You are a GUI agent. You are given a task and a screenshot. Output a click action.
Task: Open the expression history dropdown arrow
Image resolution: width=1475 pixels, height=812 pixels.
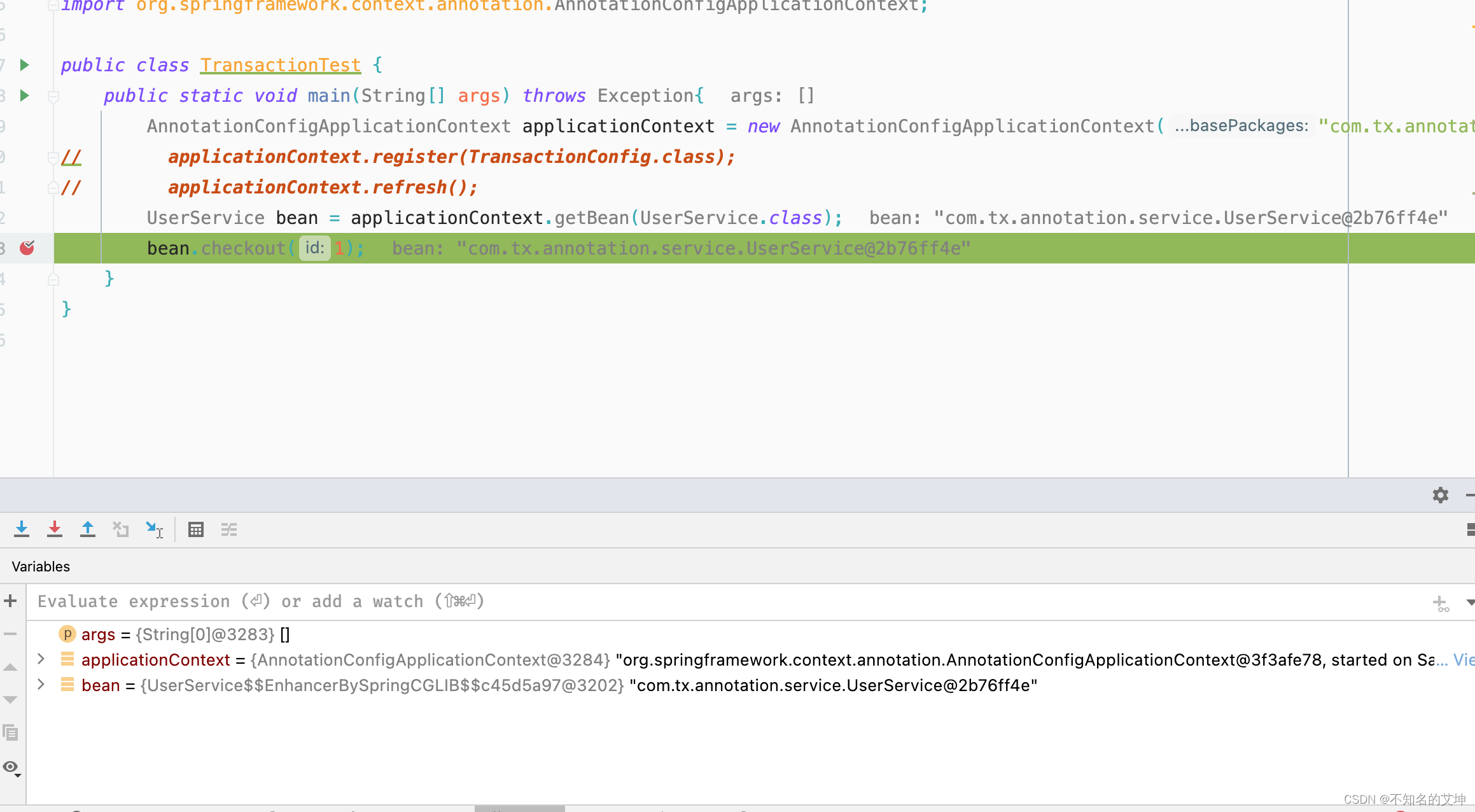(1469, 602)
